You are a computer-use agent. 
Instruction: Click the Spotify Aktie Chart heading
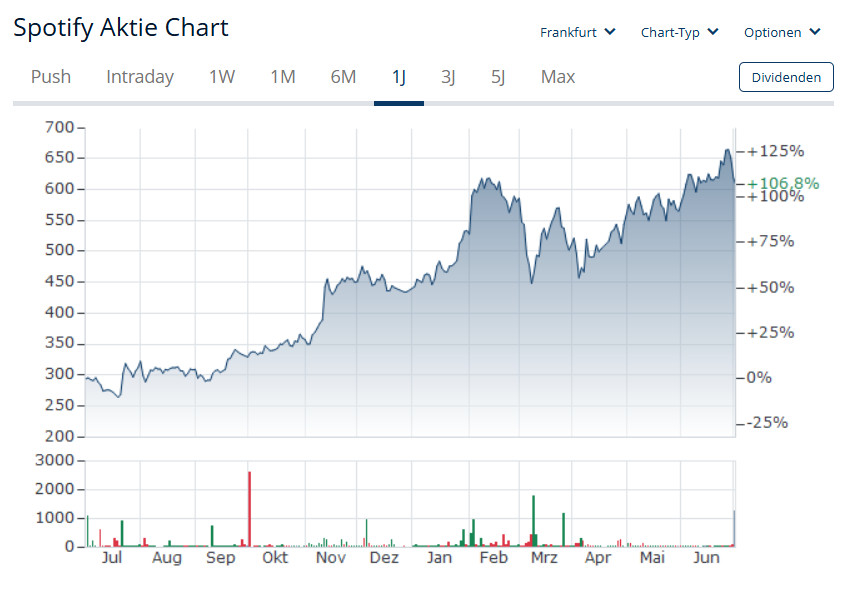pyautogui.click(x=121, y=27)
